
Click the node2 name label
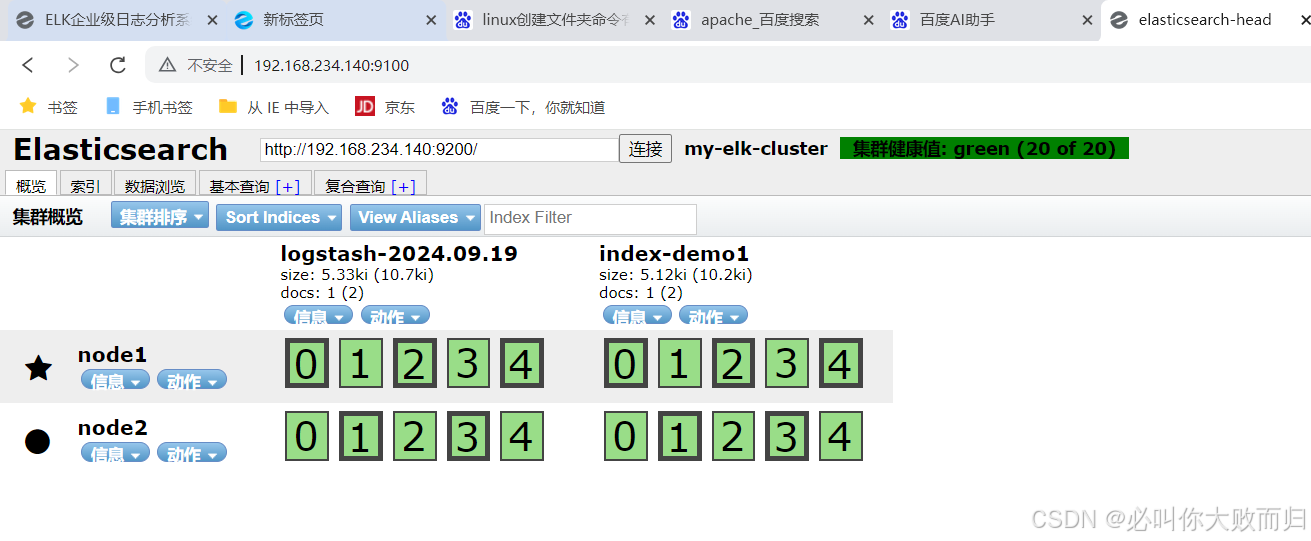[112, 428]
